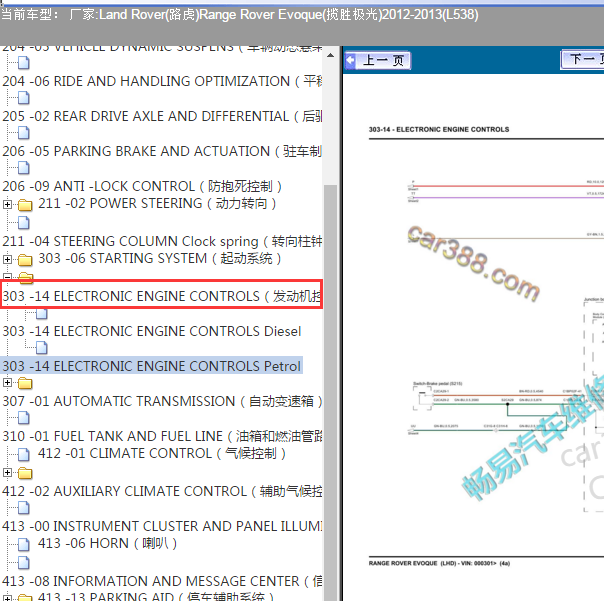Open 211-04 STEERING COLUMN Clock spring

tap(162, 242)
